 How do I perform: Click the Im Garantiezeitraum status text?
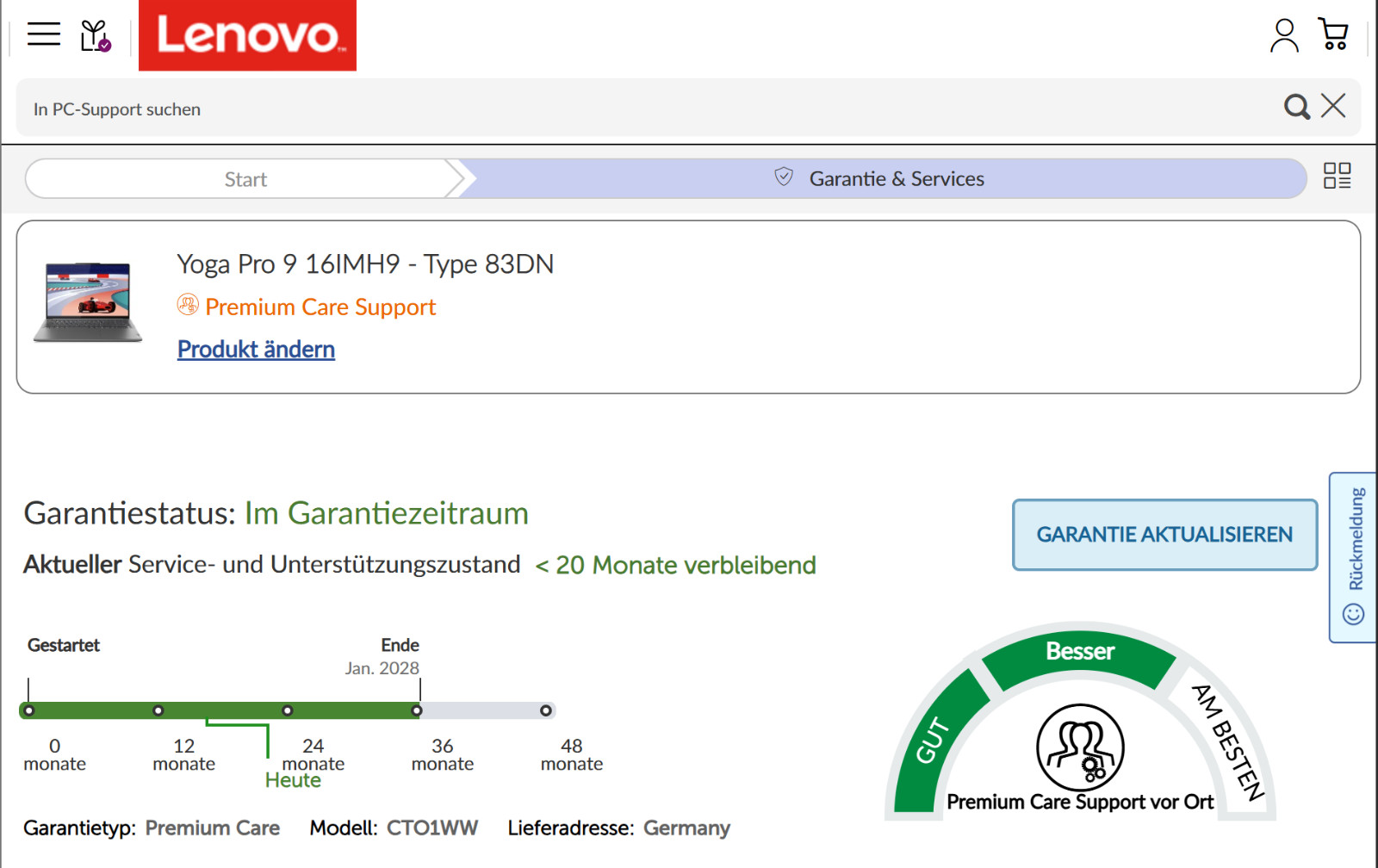click(387, 513)
